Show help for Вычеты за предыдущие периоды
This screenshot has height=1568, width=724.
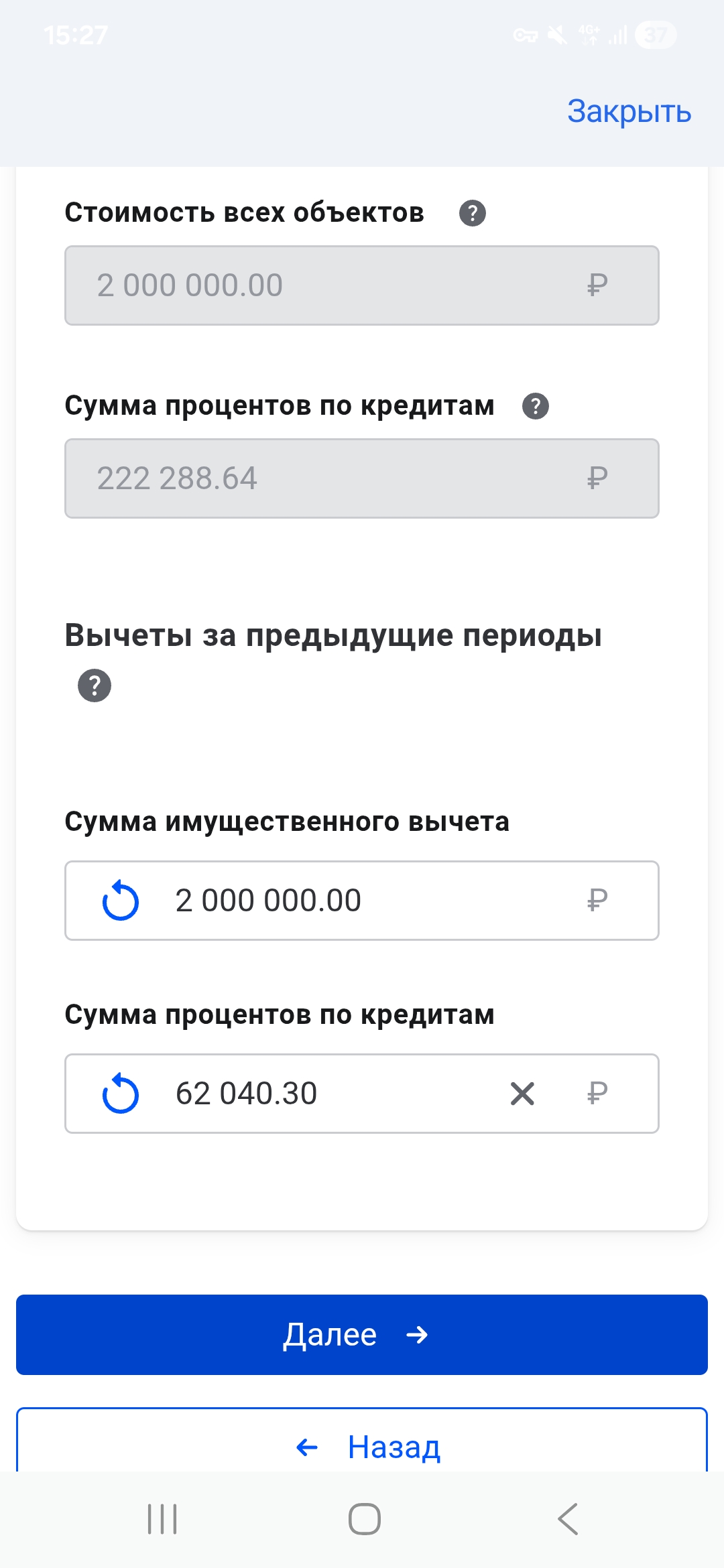coord(95,685)
